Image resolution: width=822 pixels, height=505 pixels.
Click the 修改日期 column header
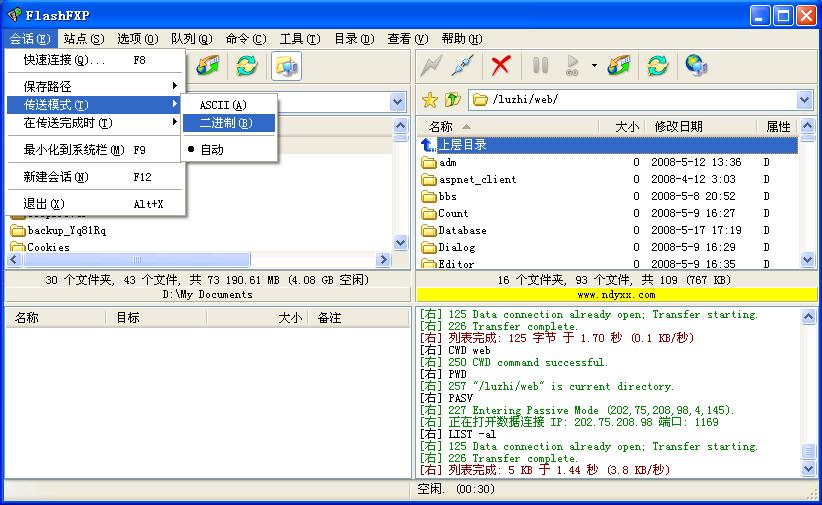678,127
